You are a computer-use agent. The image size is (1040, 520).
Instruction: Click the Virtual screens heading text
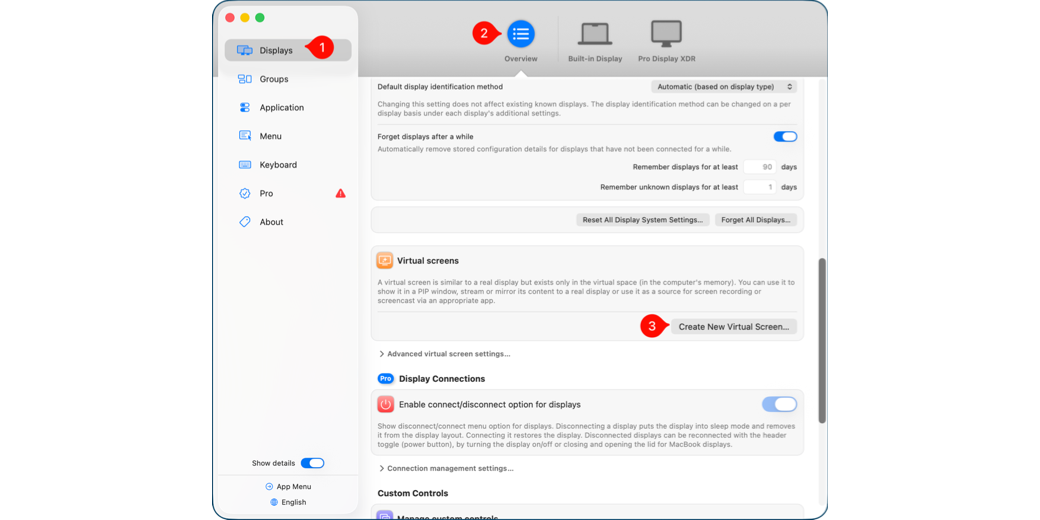coord(428,261)
